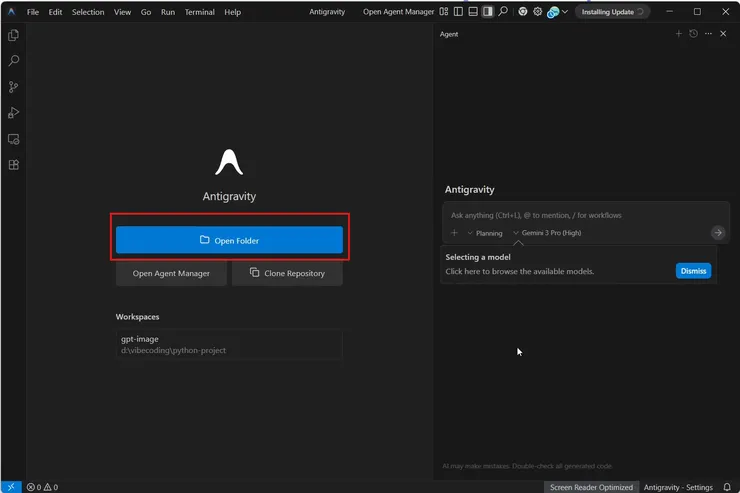Click the large Antigravity welcome logo
This screenshot has height=493, width=740.
point(229,162)
